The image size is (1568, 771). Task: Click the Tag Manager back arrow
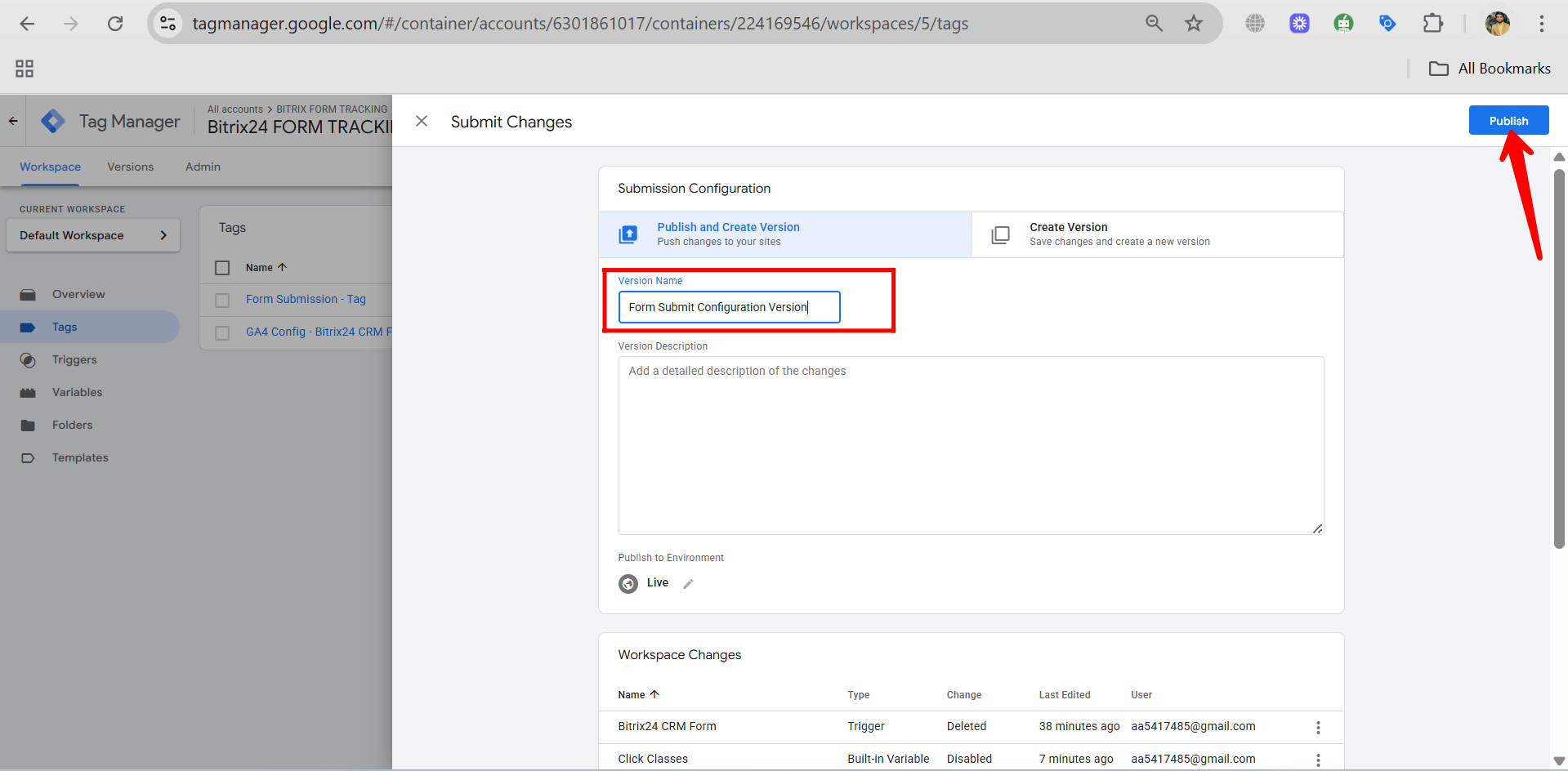coord(13,121)
